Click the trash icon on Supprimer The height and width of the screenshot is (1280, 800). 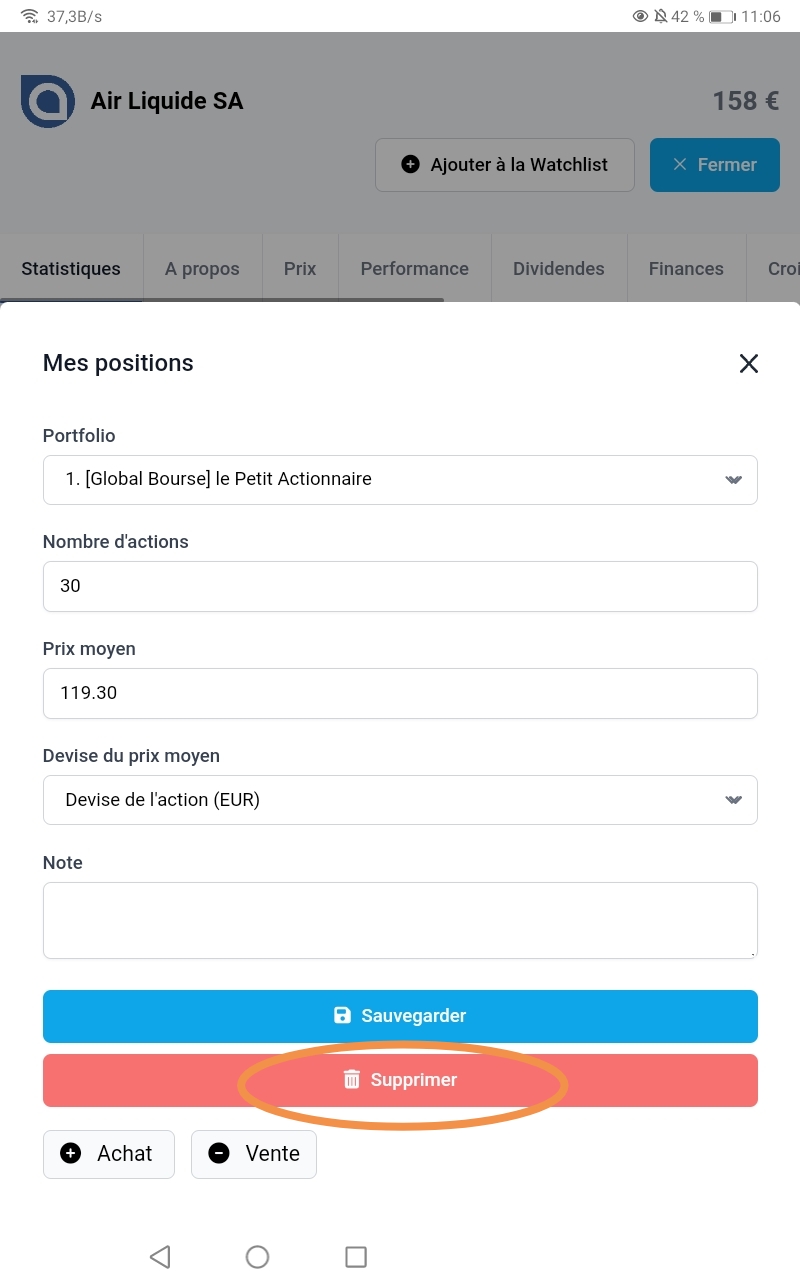(352, 1080)
